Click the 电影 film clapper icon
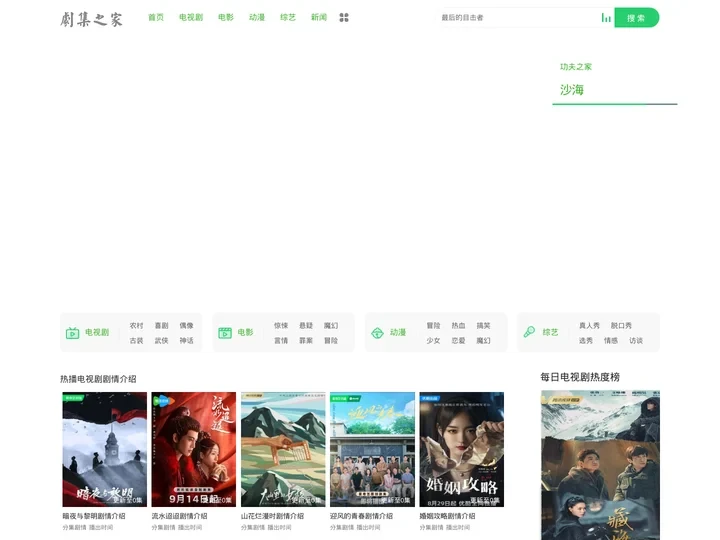The image size is (720, 540). click(225, 333)
